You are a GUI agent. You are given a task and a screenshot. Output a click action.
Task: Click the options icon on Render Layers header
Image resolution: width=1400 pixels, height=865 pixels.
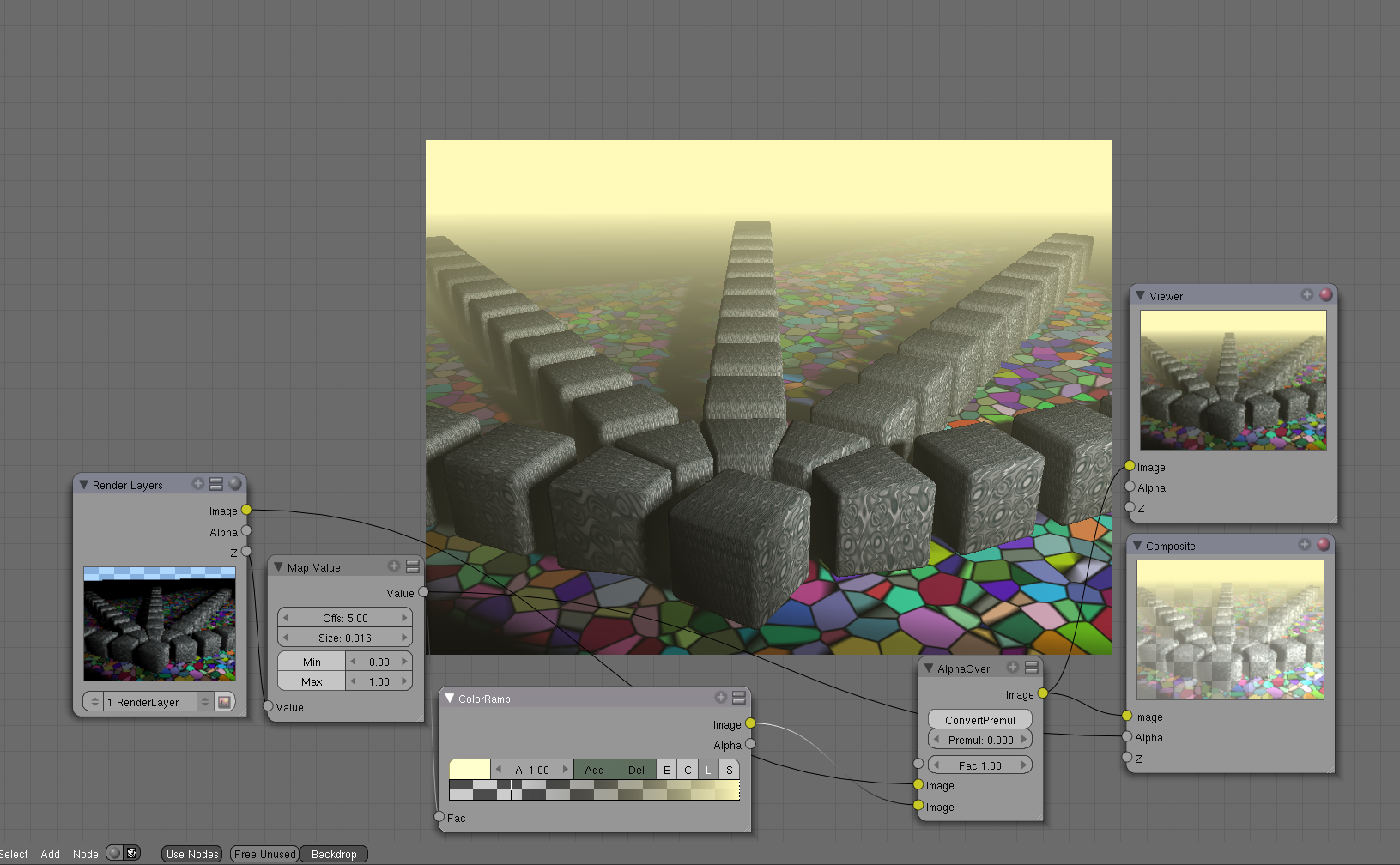point(216,484)
